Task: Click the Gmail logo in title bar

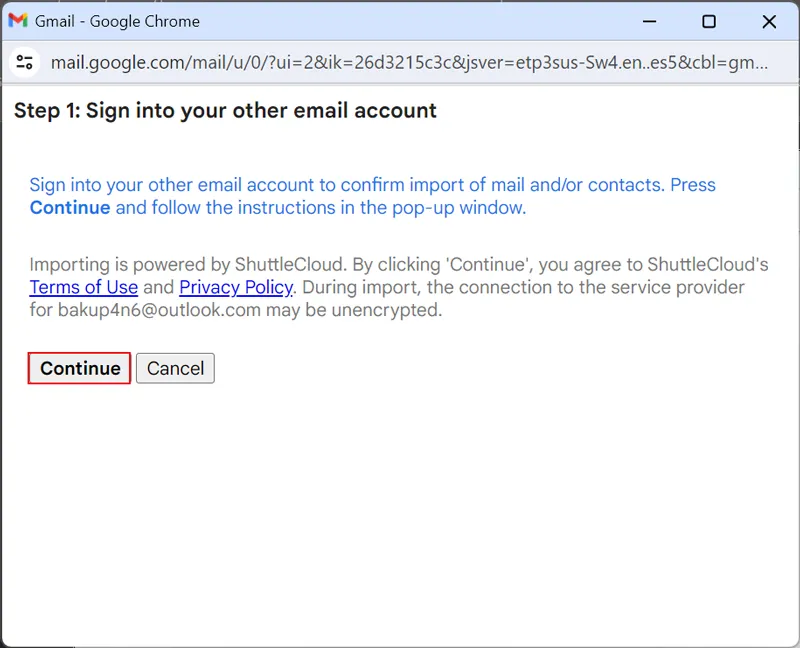Action: click(18, 21)
